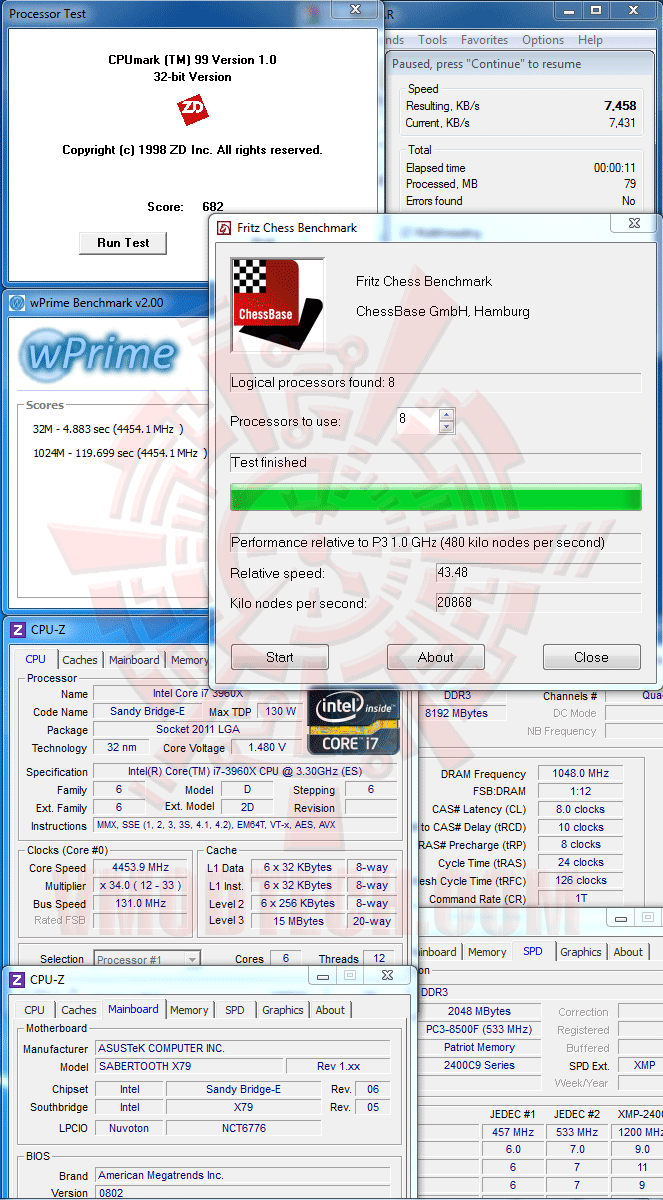This screenshot has width=663, height=1200.
Task: Click LPCIO model NCT6776
Action: click(x=244, y=1127)
